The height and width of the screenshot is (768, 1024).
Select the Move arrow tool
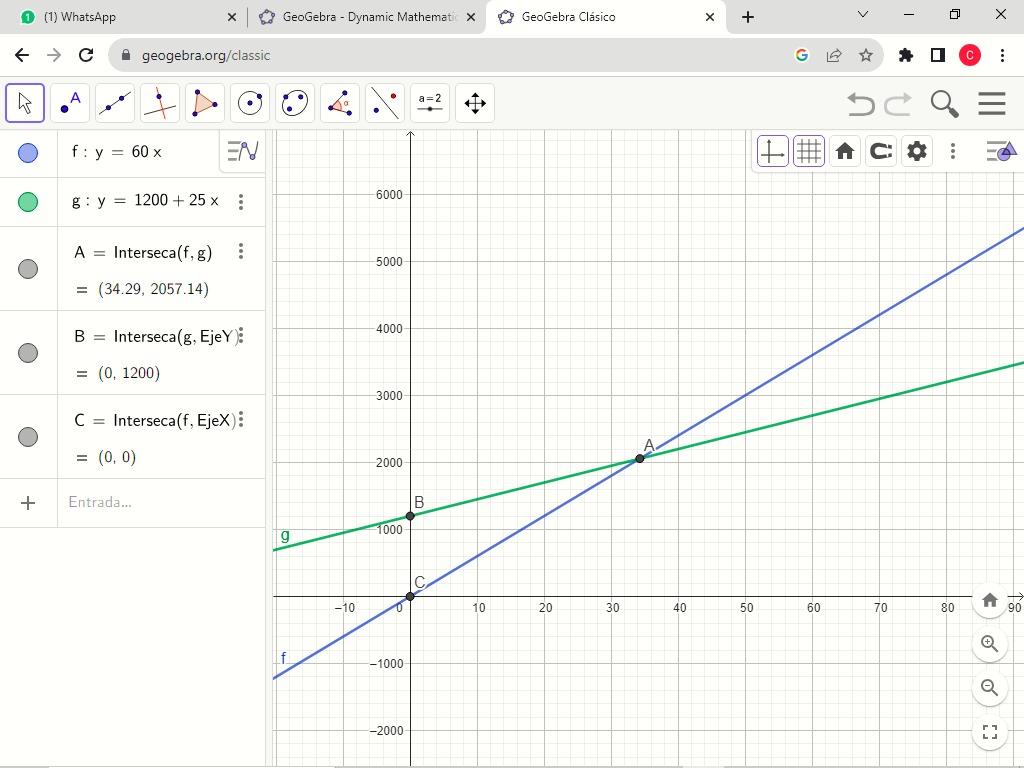click(x=25, y=103)
